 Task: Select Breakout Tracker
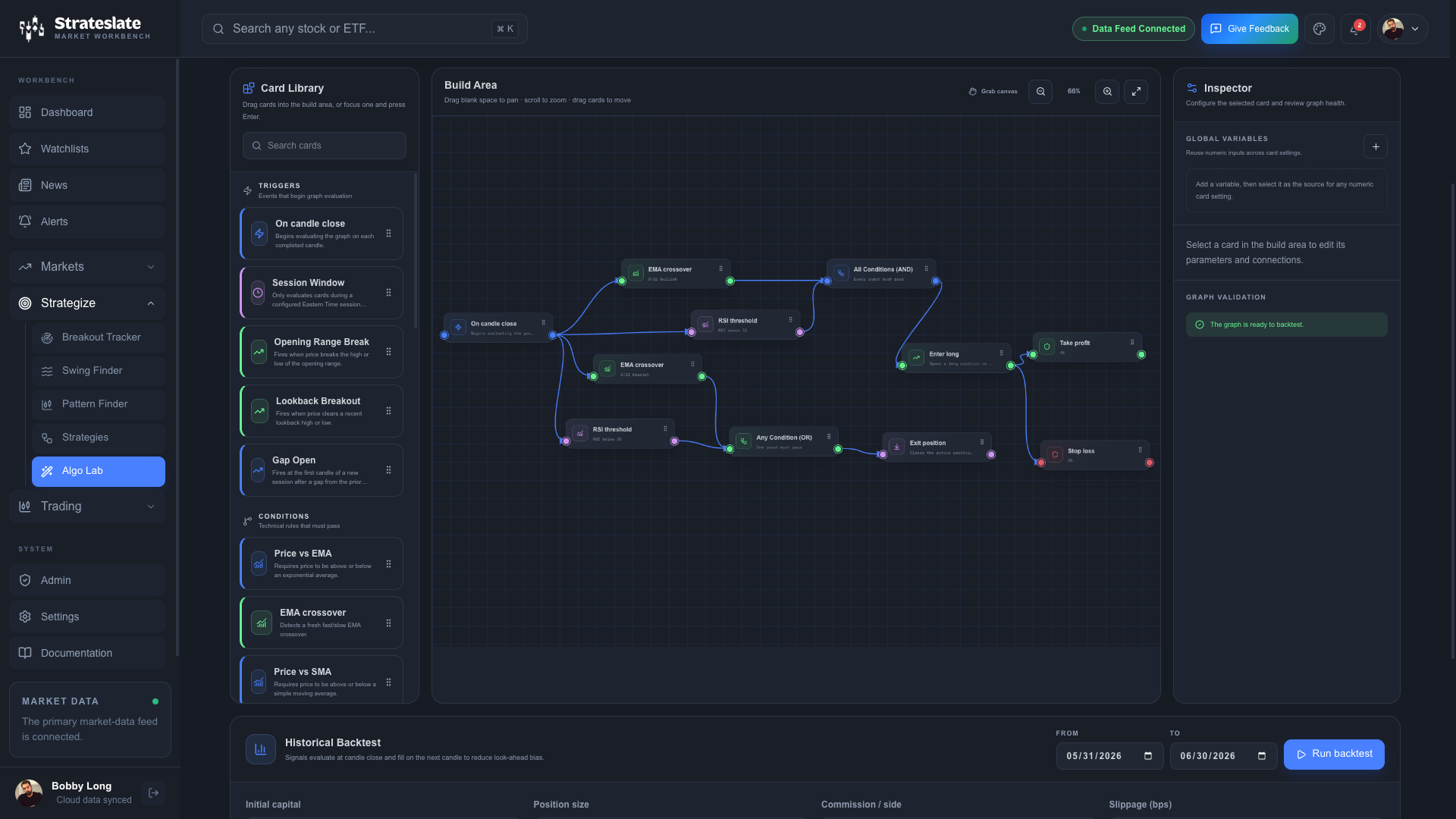[99, 337]
